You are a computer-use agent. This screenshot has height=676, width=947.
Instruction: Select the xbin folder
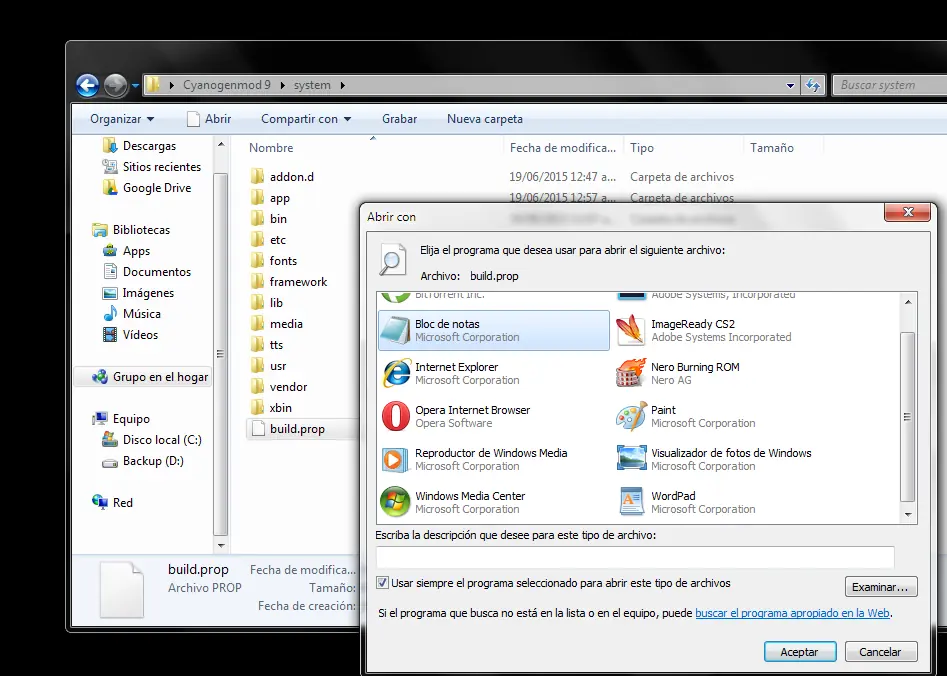[x=280, y=408]
